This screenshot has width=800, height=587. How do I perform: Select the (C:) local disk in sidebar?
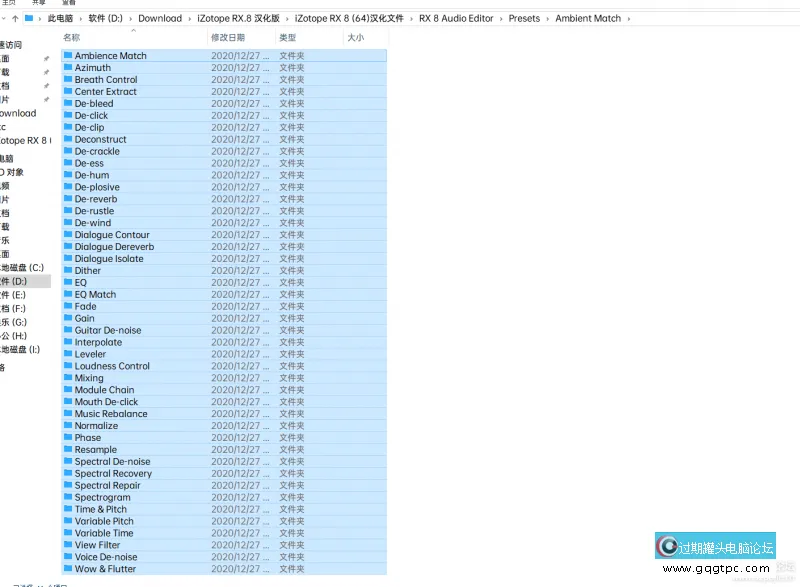pyautogui.click(x=22, y=267)
